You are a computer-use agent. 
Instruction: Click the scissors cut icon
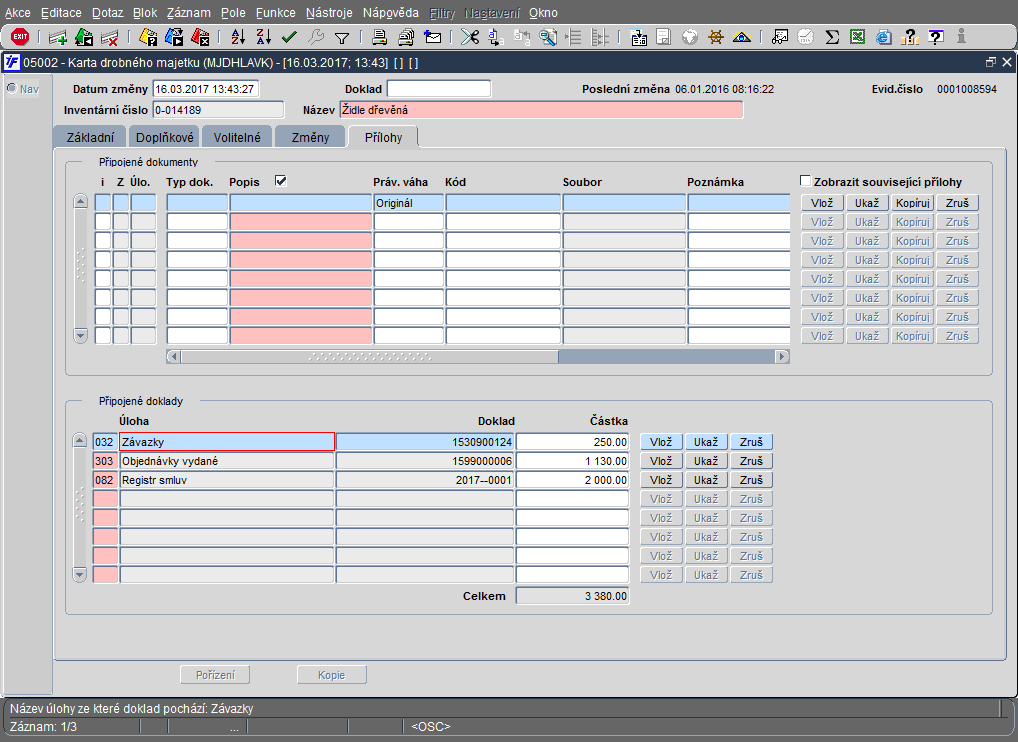[x=469, y=38]
